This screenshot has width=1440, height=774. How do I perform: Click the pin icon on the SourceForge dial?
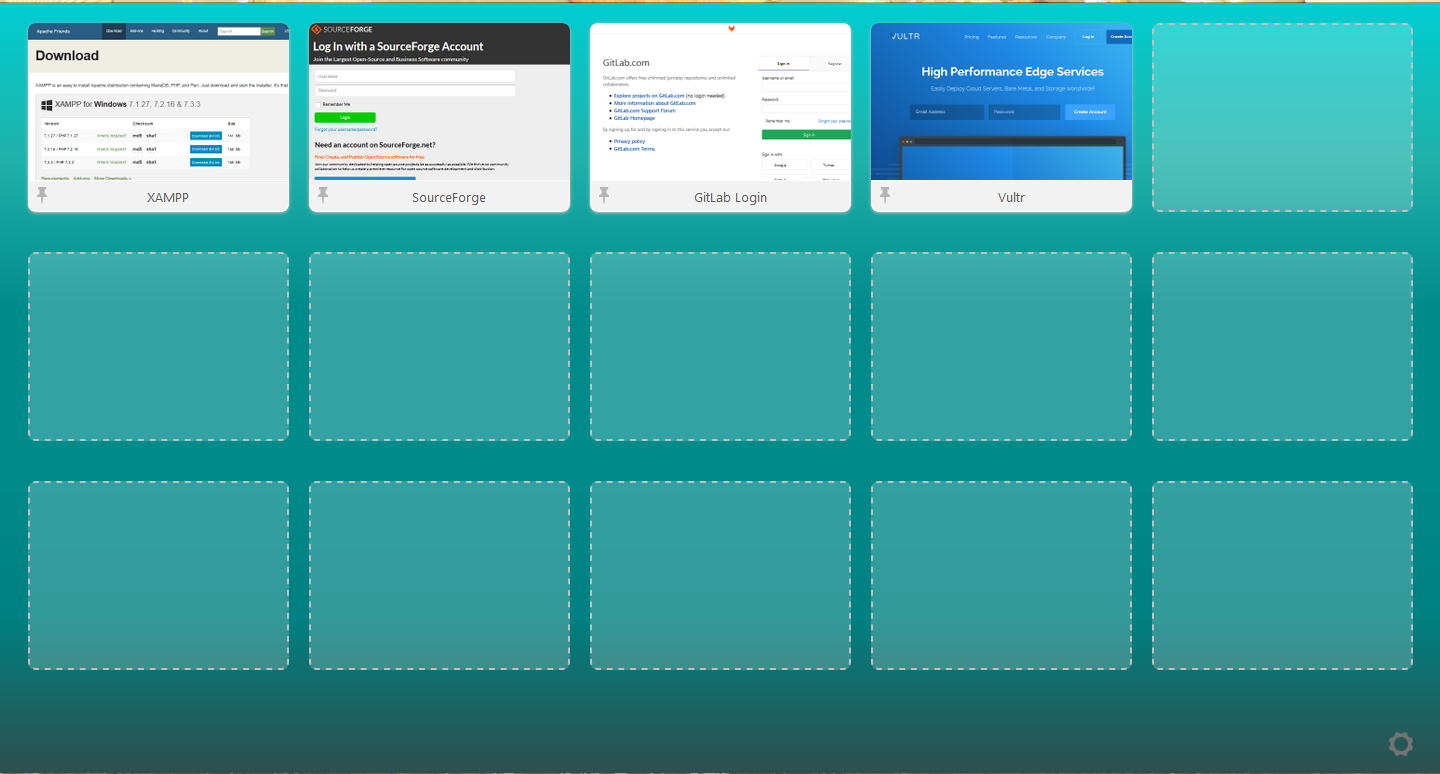(x=323, y=195)
